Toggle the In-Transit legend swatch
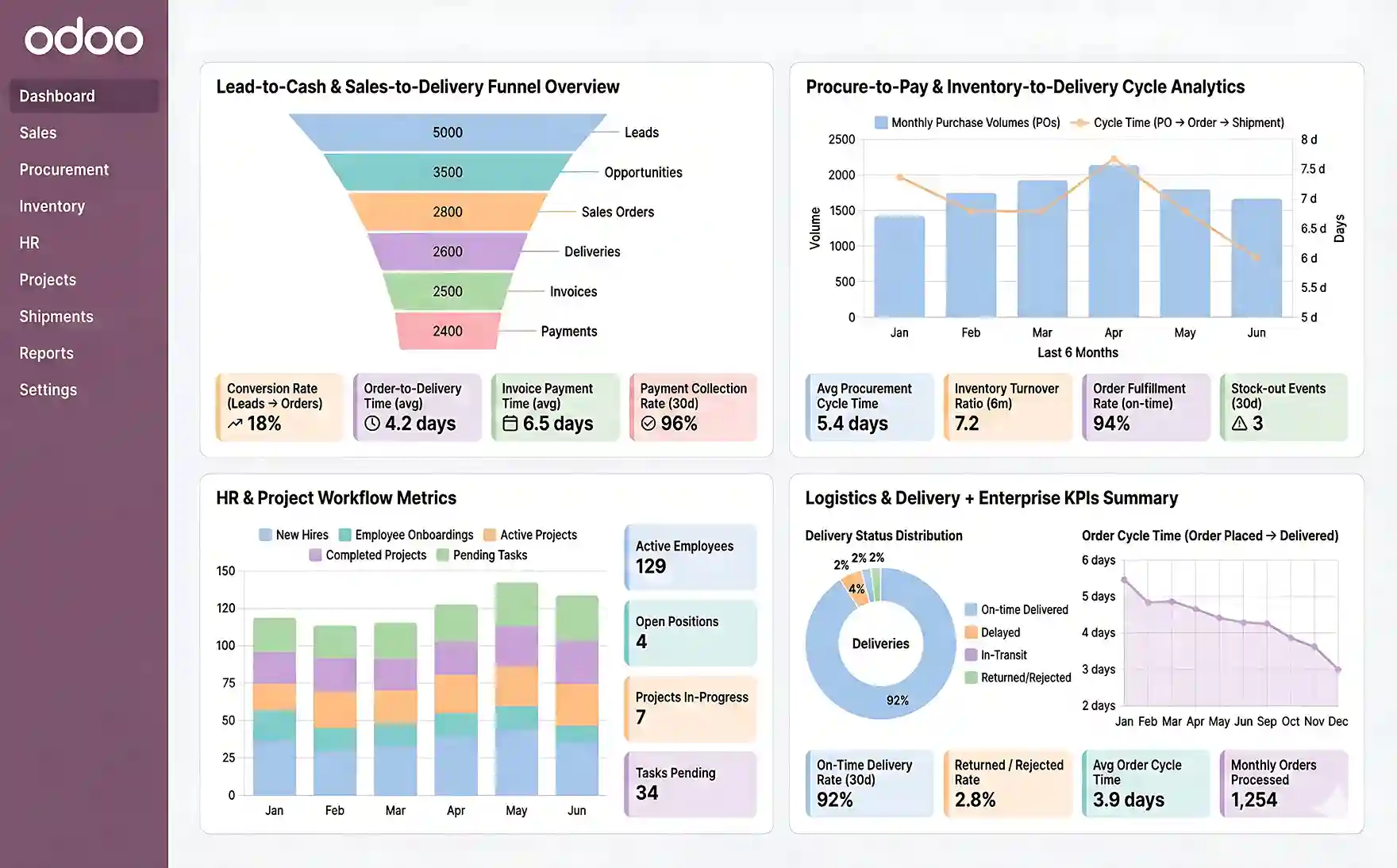Viewport: 1397px width, 868px height. 971,655
